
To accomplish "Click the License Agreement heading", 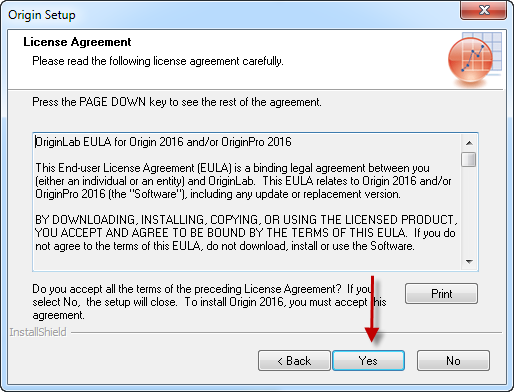I will pyautogui.click(x=77, y=42).
